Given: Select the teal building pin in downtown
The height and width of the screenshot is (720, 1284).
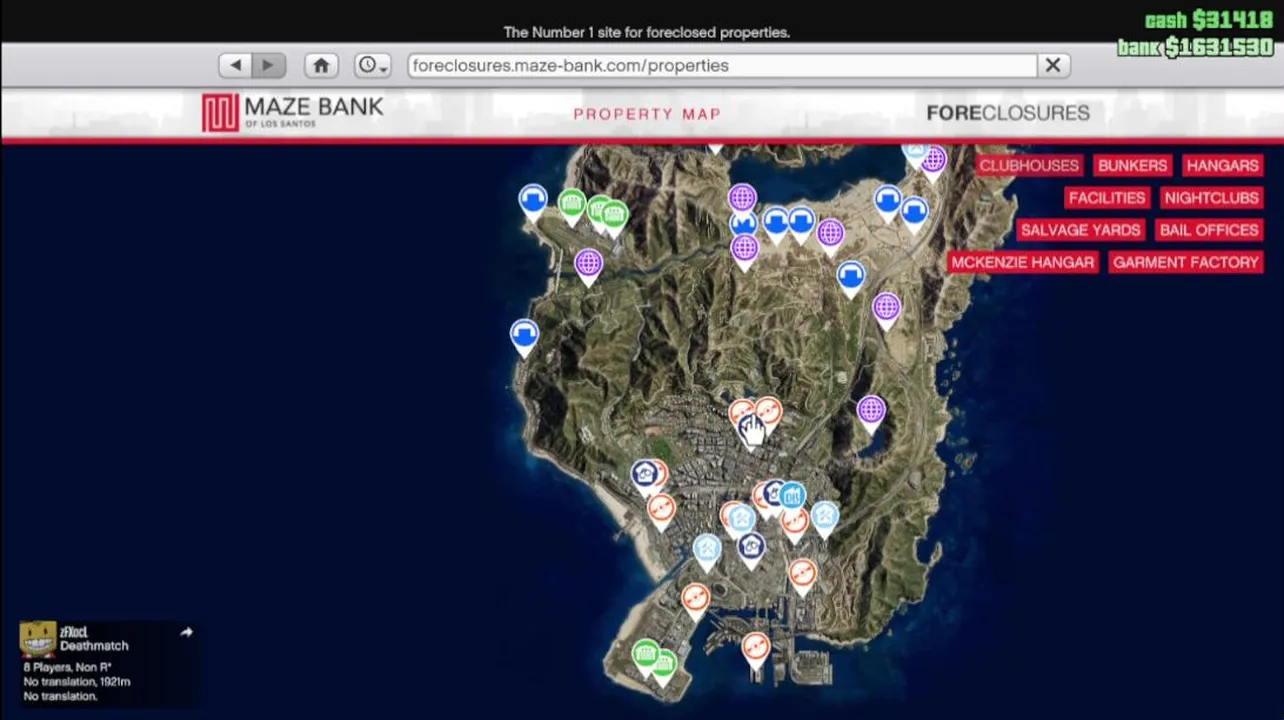Looking at the screenshot, I should (x=792, y=495).
